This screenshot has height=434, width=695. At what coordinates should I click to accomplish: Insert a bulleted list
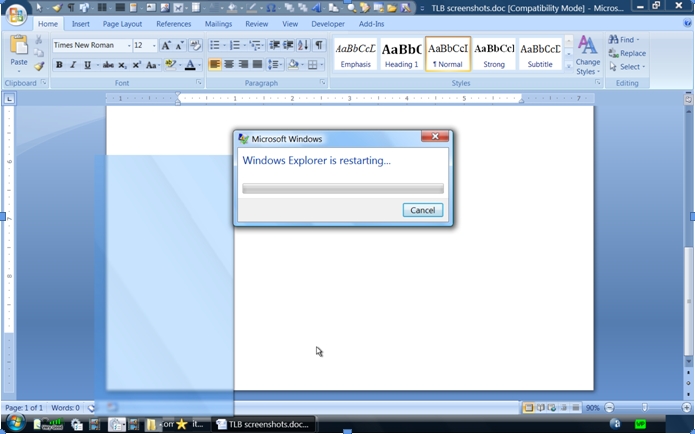pos(216,46)
